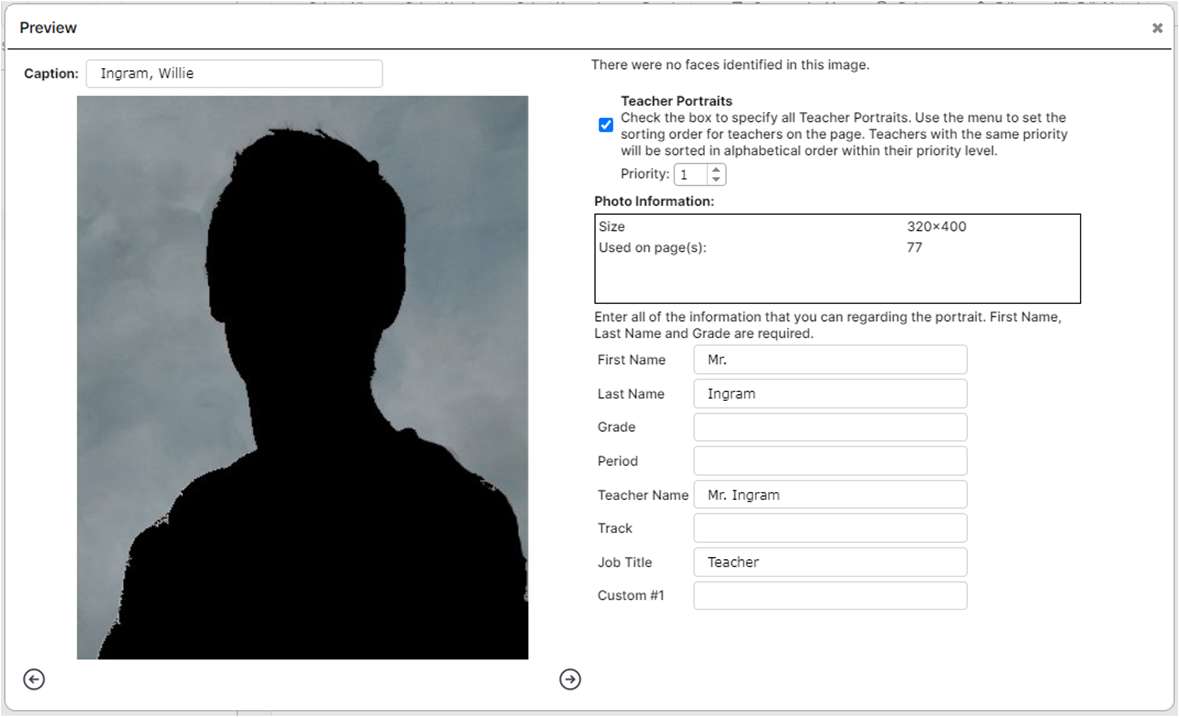Focus the empty Grade field
This screenshot has height=717, width=1179.
click(x=830, y=427)
